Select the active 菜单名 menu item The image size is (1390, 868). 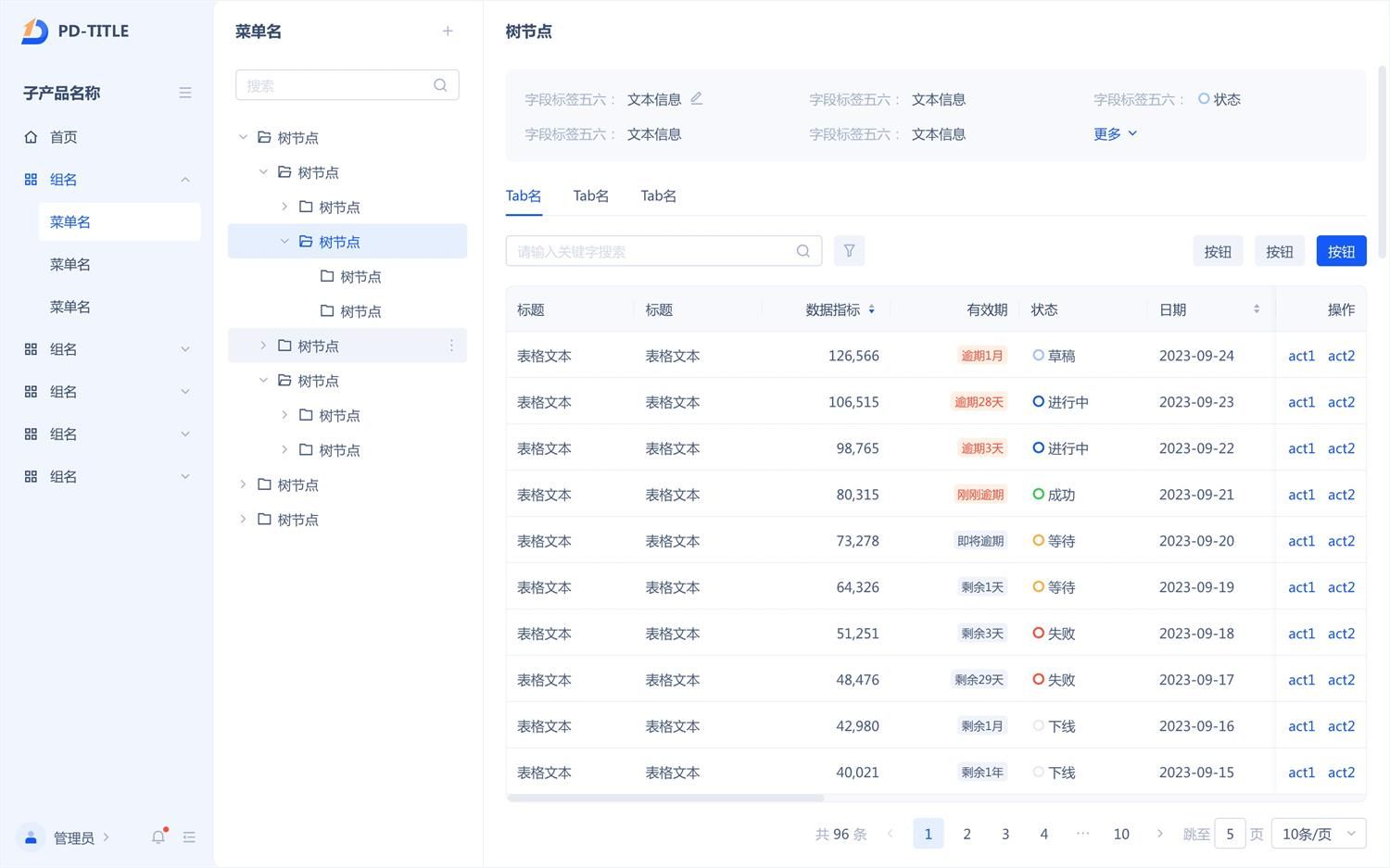pyautogui.click(x=120, y=222)
